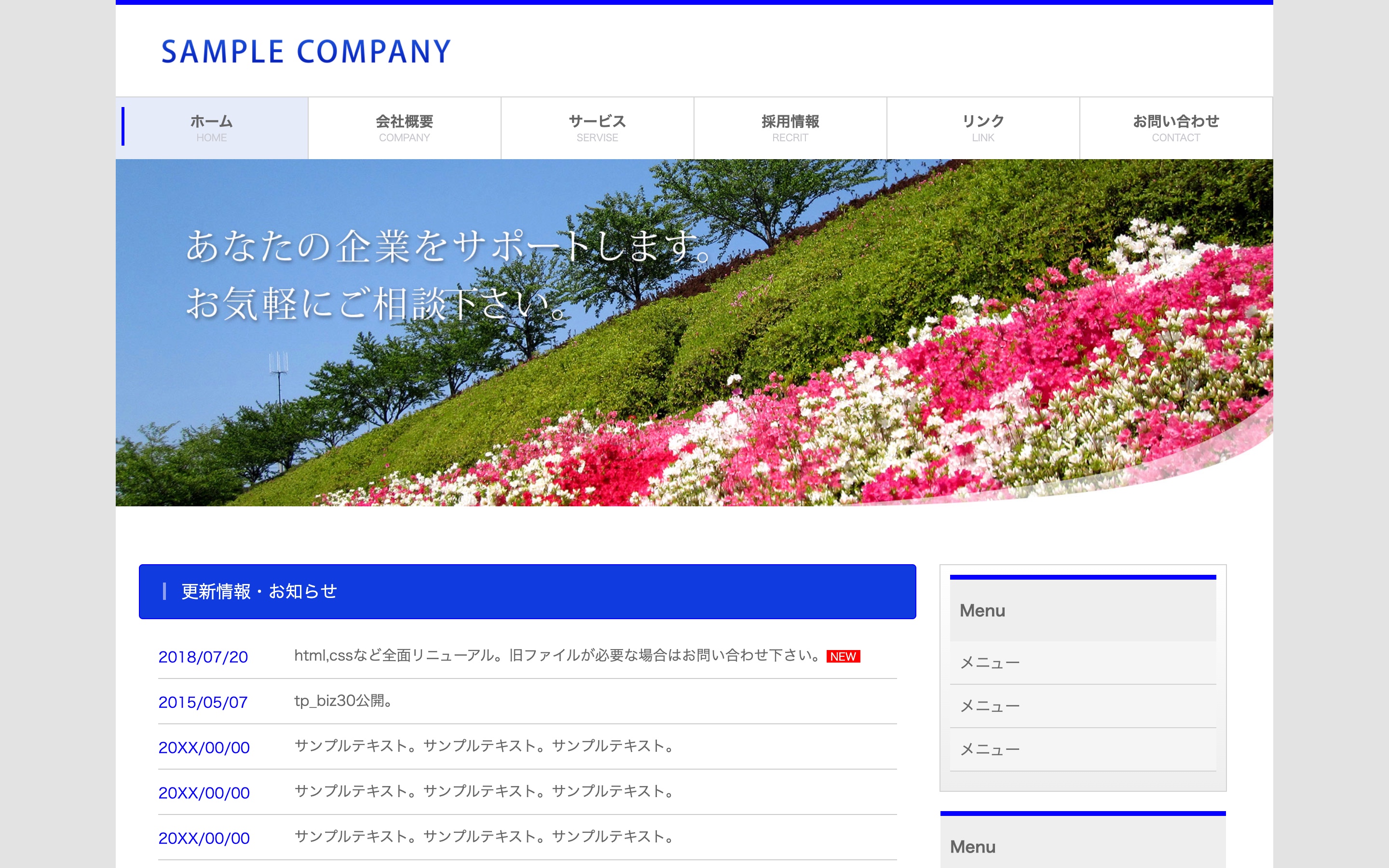Screen dimensions: 1389x868
Task: Open the html,css全面リニューアル news entry
Action: (557, 656)
